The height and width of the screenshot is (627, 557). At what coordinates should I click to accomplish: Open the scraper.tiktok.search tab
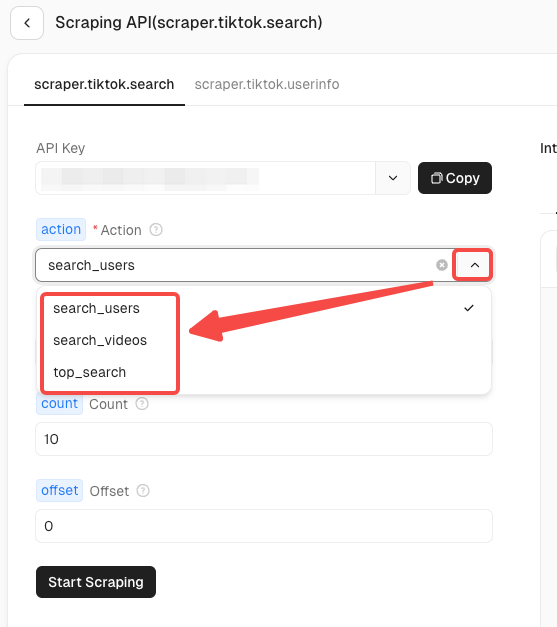tap(104, 84)
